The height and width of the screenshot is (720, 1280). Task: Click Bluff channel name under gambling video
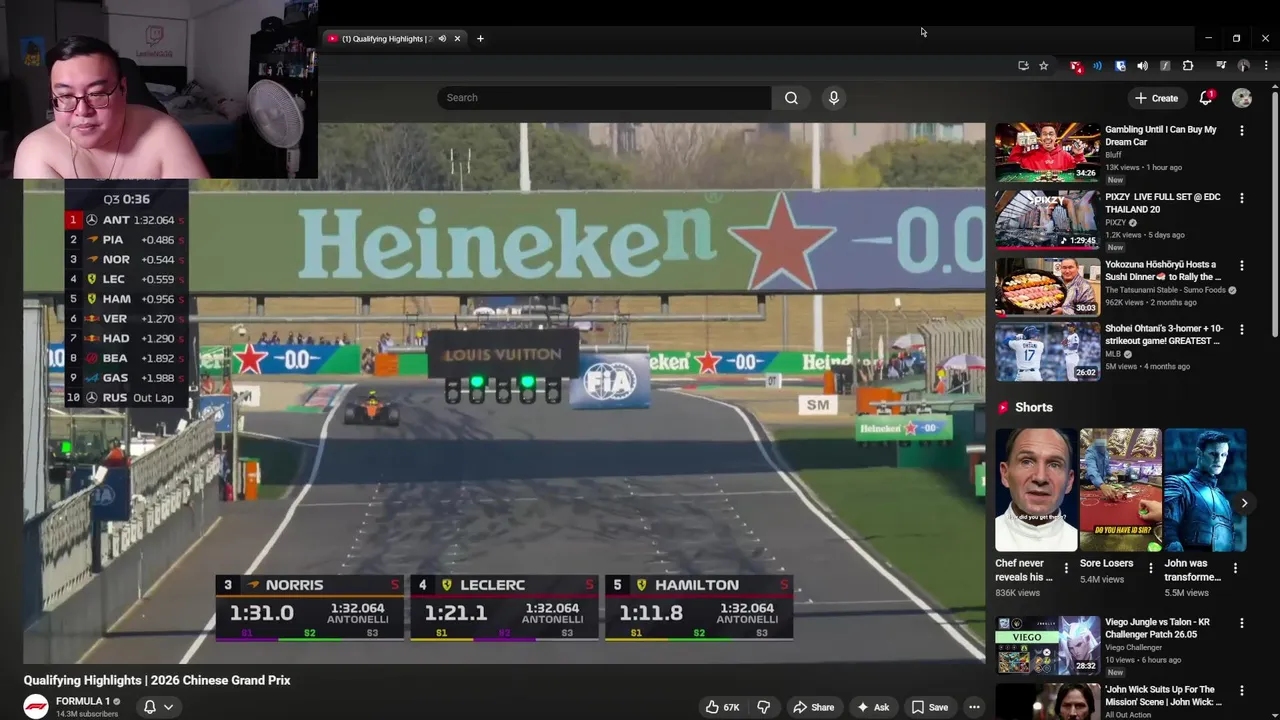(1113, 155)
